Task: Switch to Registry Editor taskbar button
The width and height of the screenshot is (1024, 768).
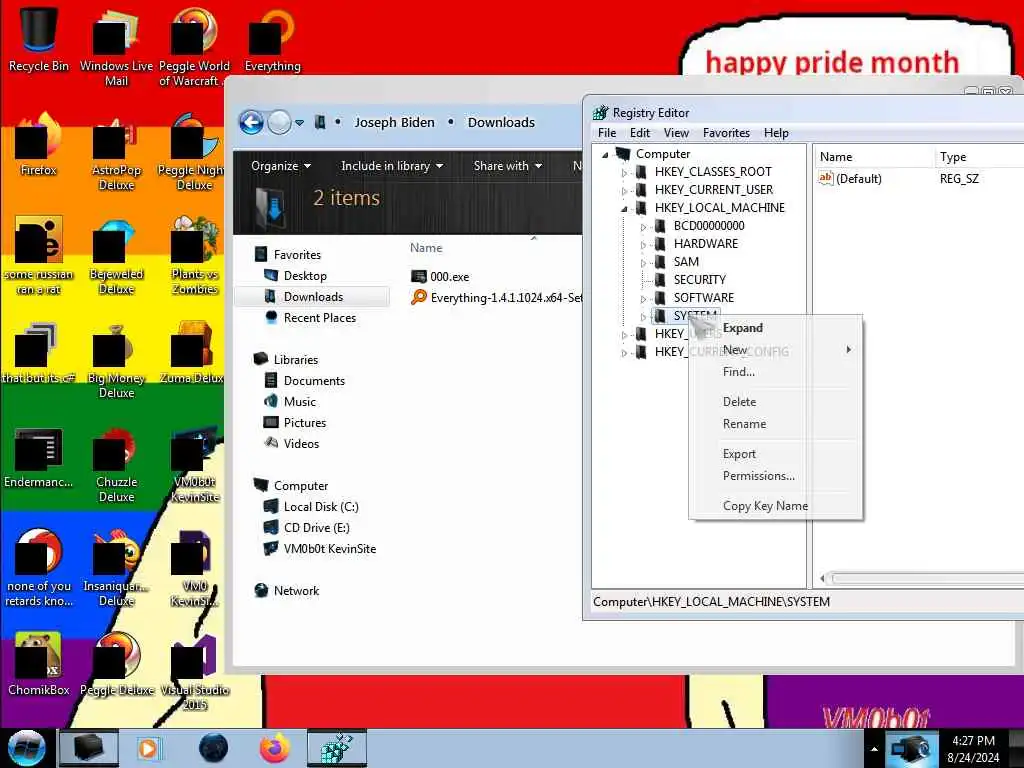Action: point(337,748)
